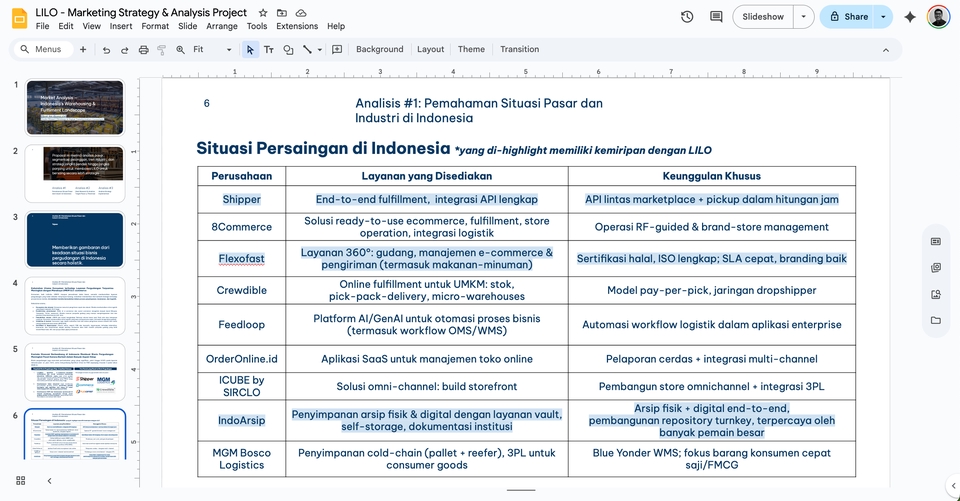Expand the Share options dropdown arrow
The width and height of the screenshot is (960, 501).
click(883, 17)
